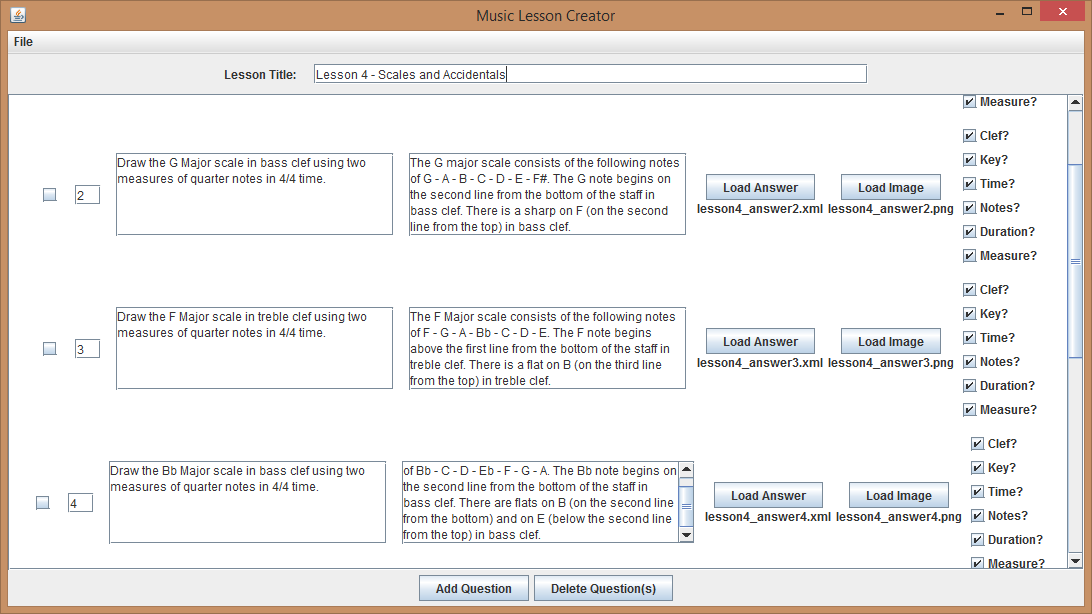The height and width of the screenshot is (614, 1092).
Task: Click the Java icon in the title bar
Action: (17, 15)
